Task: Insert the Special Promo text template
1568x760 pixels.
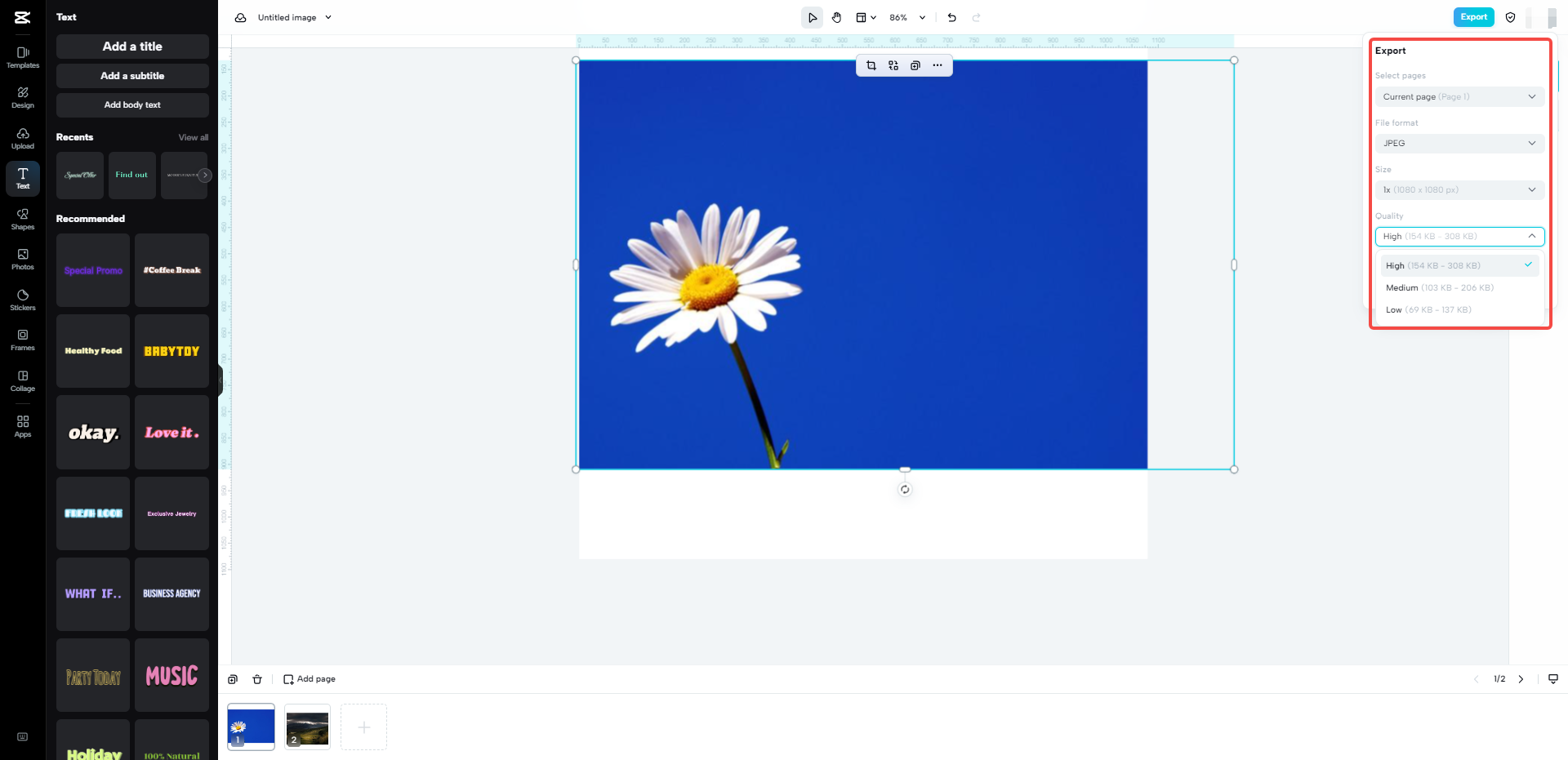Action: 93,270
